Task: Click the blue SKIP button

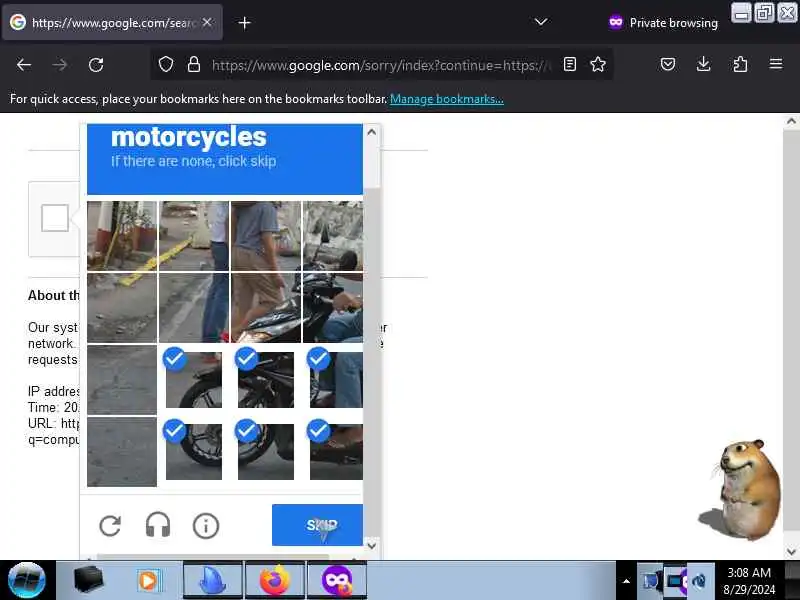Action: 317,525
